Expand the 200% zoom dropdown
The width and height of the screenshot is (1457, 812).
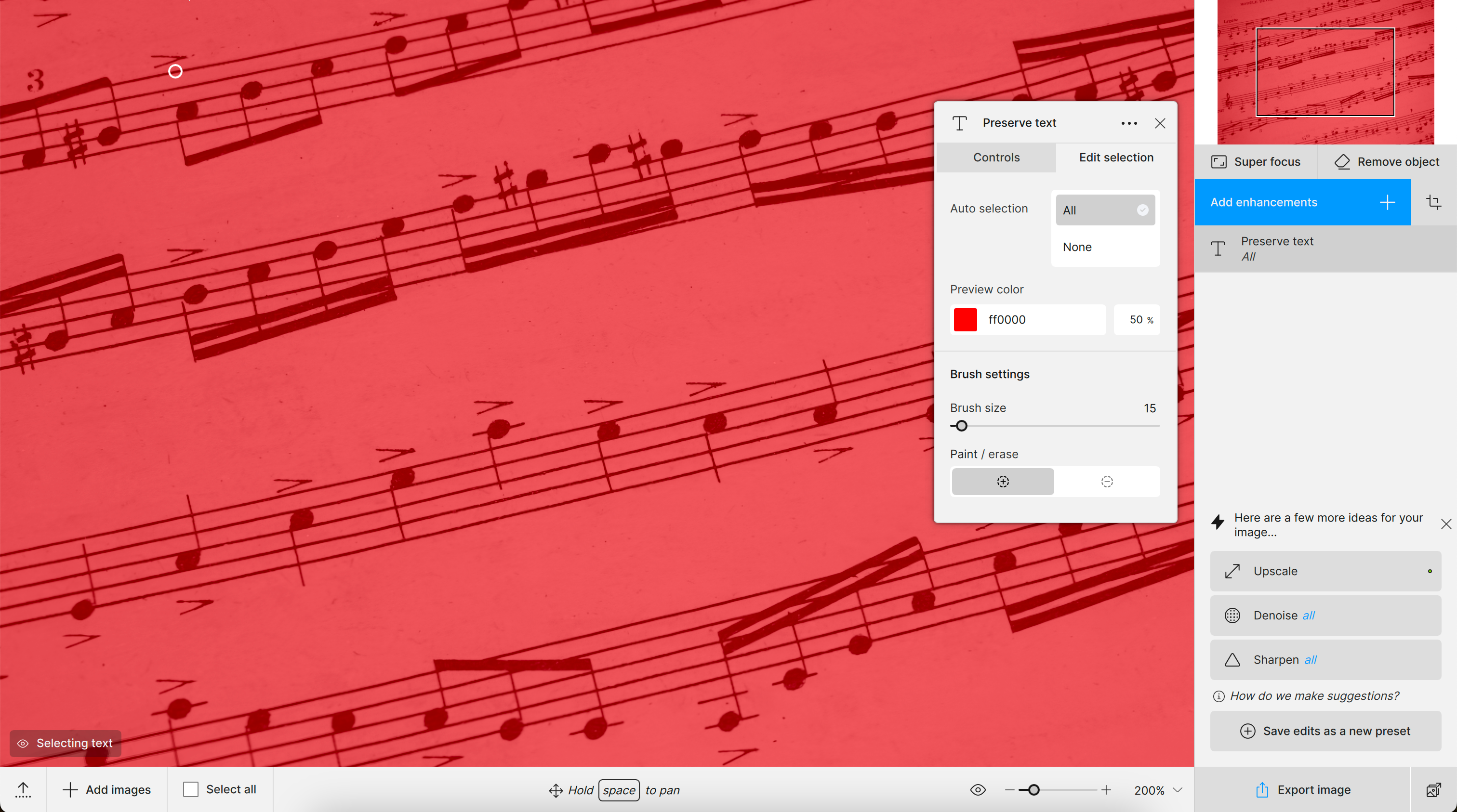(x=1177, y=790)
